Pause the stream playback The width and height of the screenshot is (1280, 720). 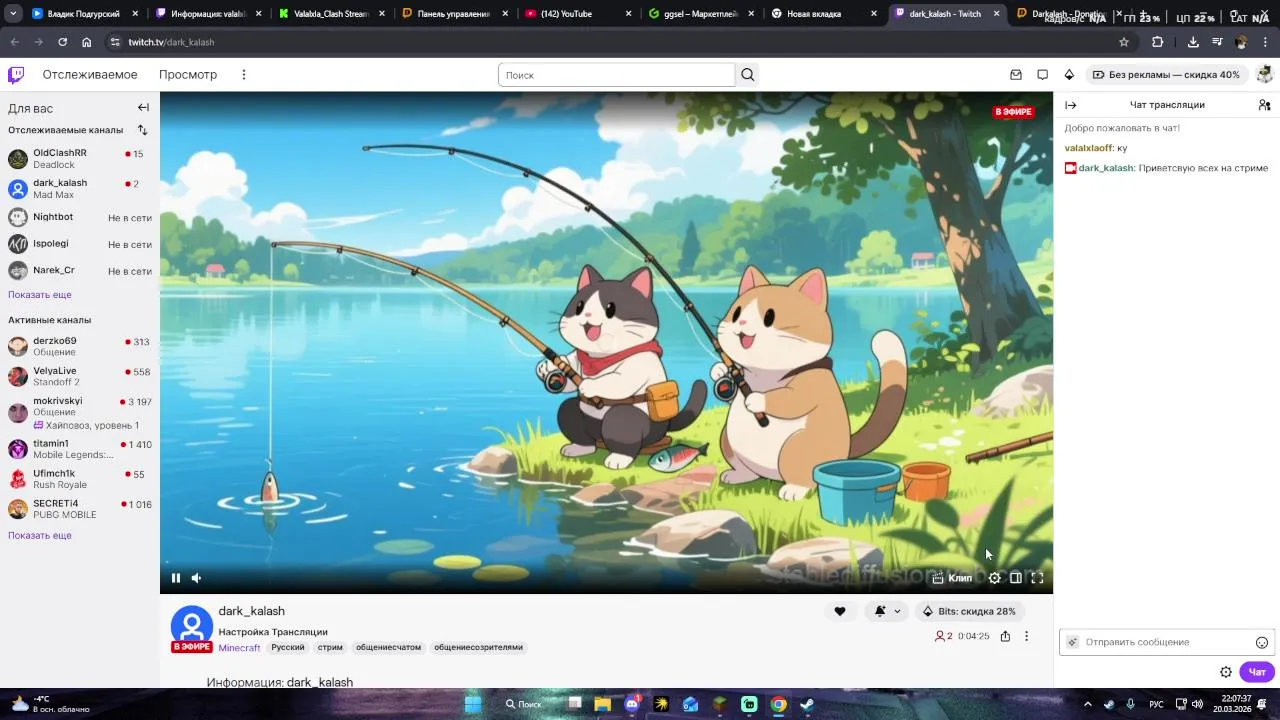(x=176, y=578)
